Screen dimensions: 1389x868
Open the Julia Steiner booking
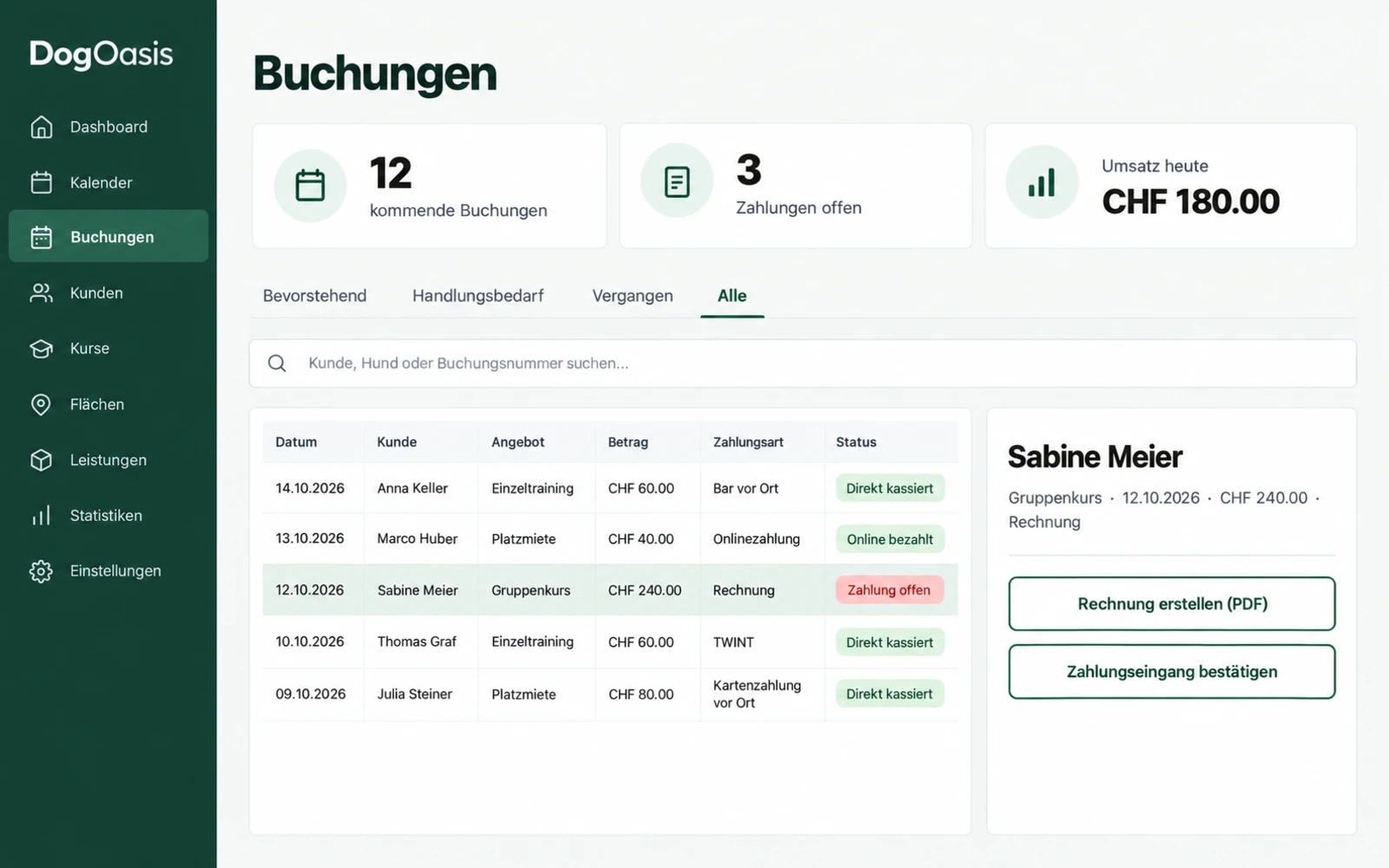pyautogui.click(x=610, y=694)
